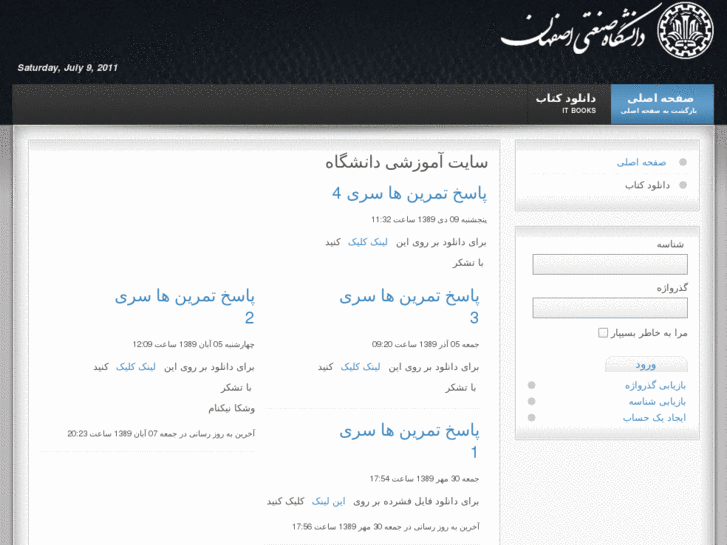Click the series 1 date line 17:54
The image size is (727, 545).
[x=424, y=479]
